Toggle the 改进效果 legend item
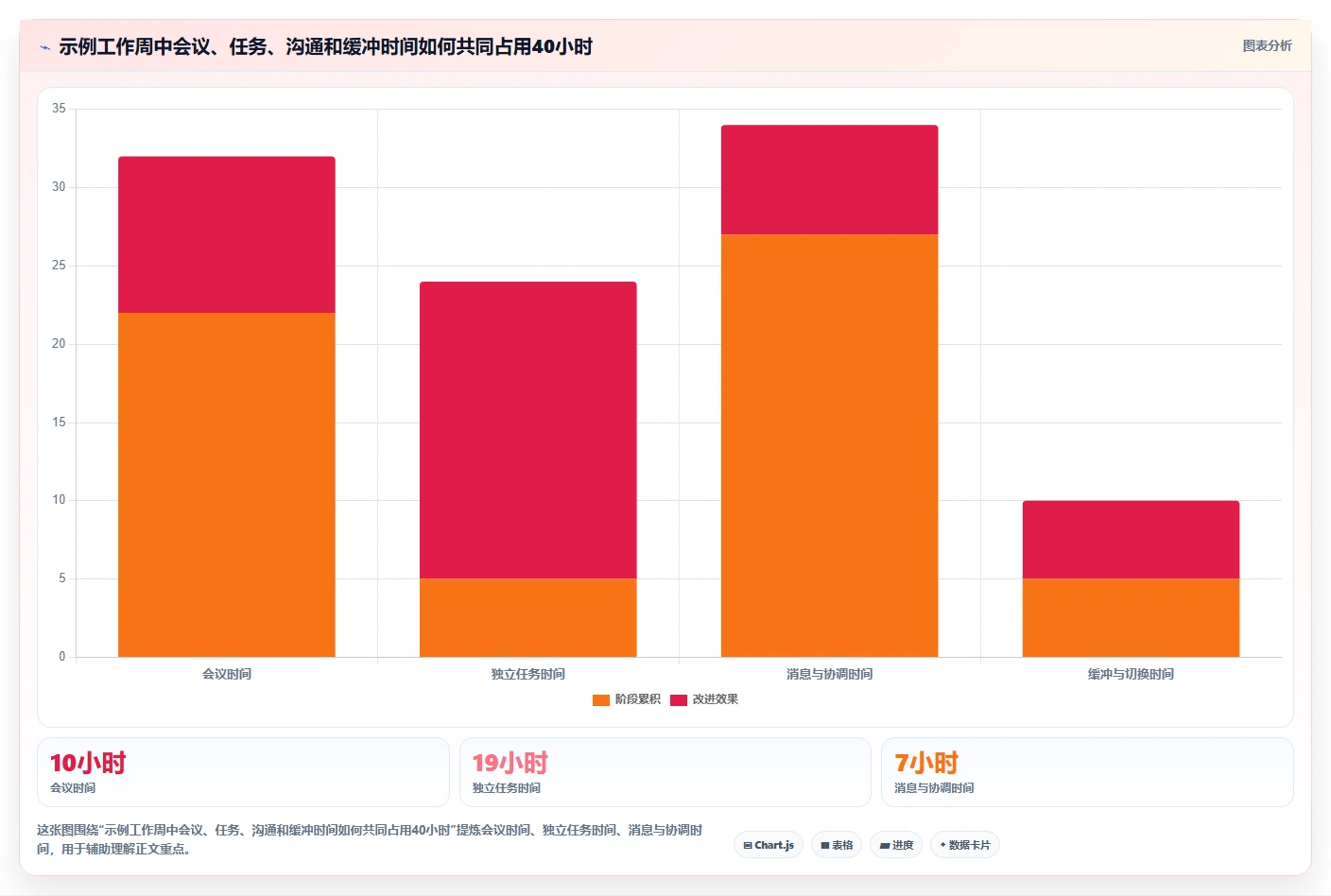The image size is (1331, 896). tap(704, 699)
